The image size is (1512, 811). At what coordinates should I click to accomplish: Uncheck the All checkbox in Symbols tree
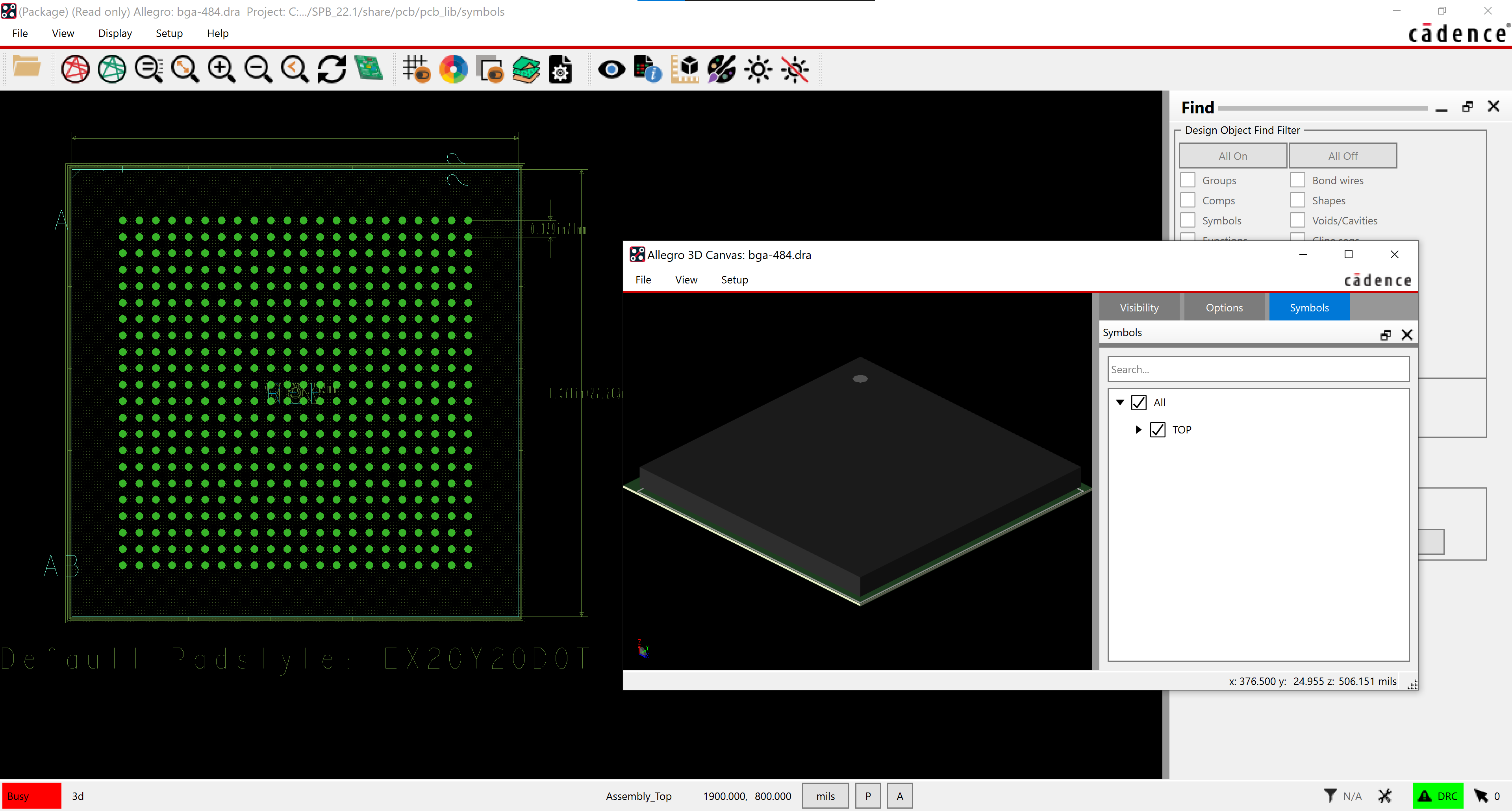[1139, 403]
